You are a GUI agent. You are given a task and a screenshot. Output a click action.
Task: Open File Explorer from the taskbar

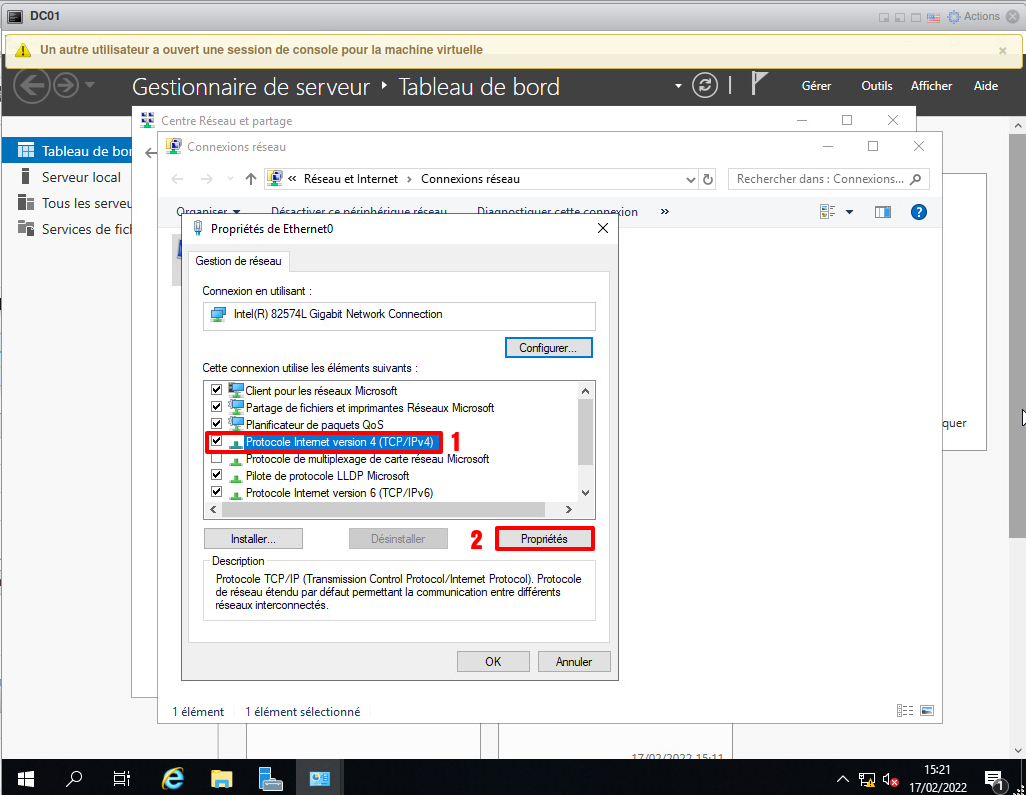[222, 778]
